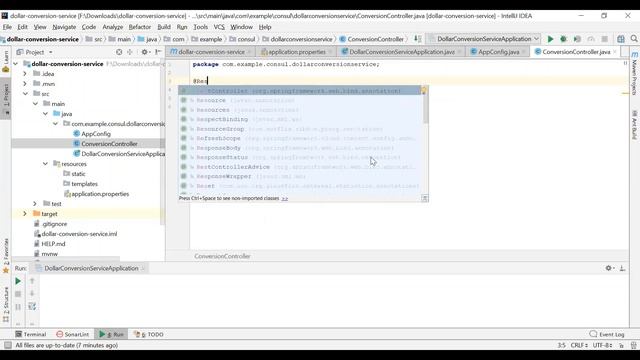Toggle the Structure tool window
The width and height of the screenshot is (640, 360).
click(x=6, y=304)
